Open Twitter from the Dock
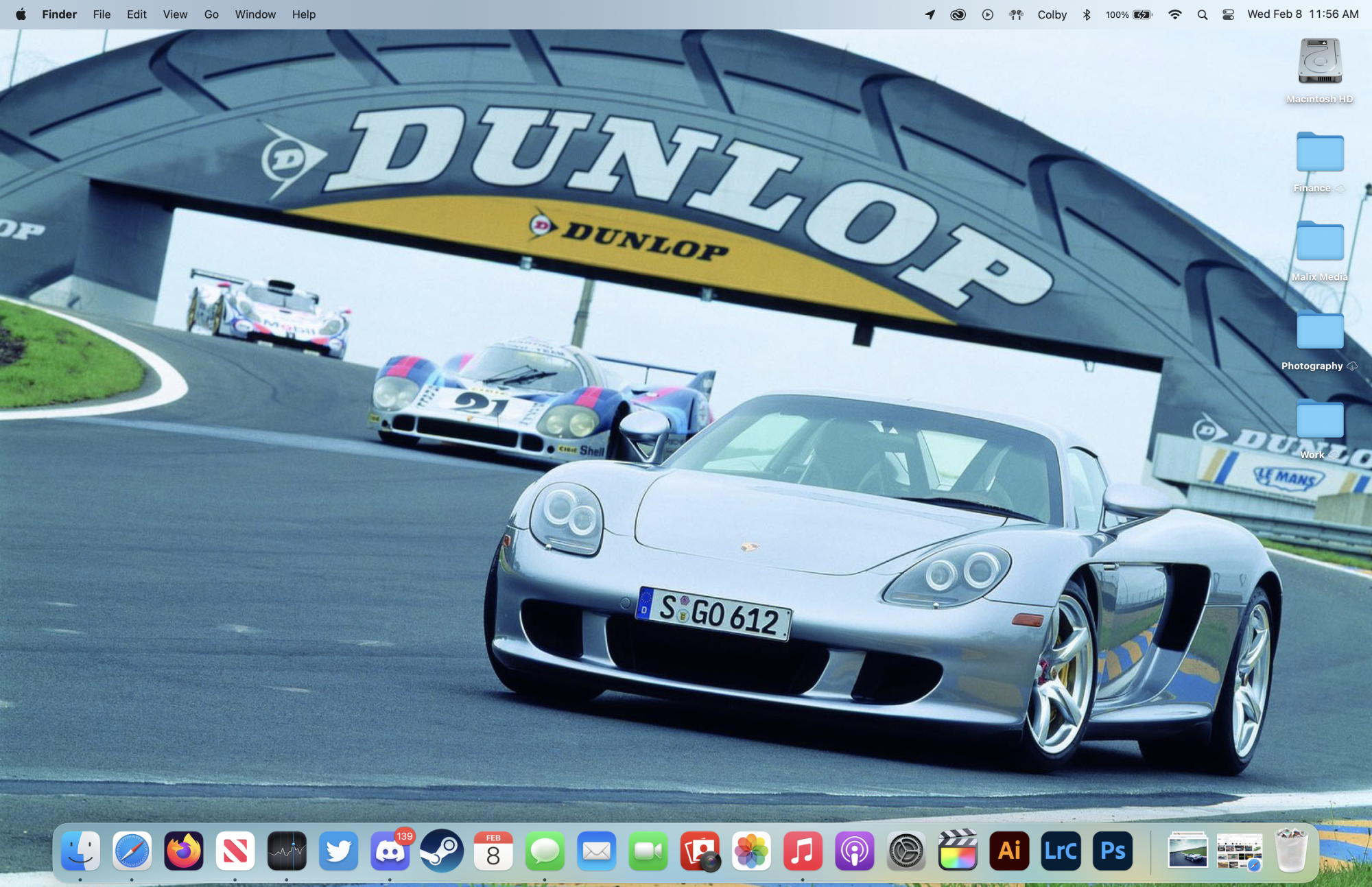 pos(338,851)
